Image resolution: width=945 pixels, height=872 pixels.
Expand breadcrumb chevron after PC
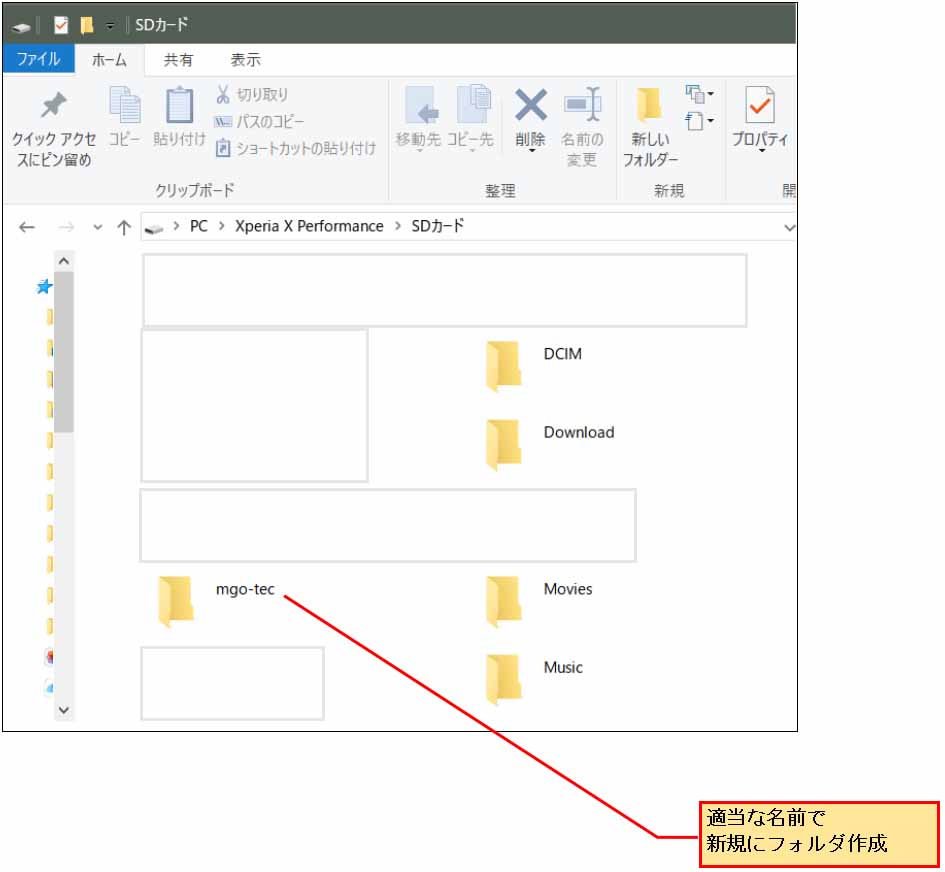click(222, 227)
